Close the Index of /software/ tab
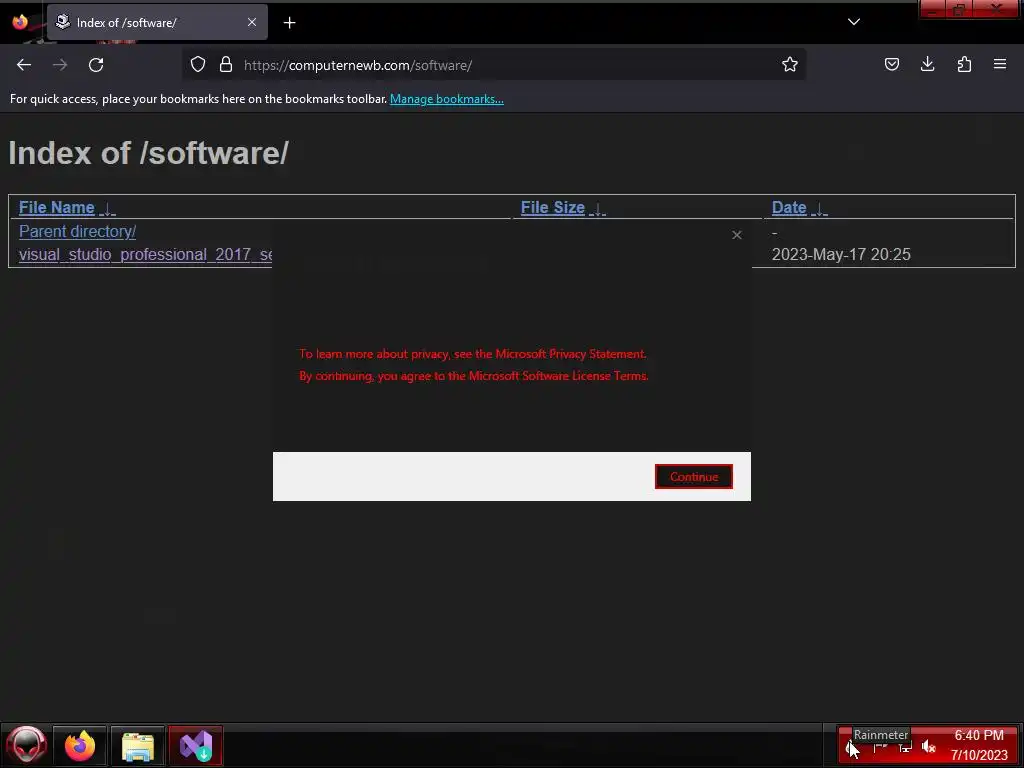This screenshot has height=768, width=1024. tap(252, 22)
